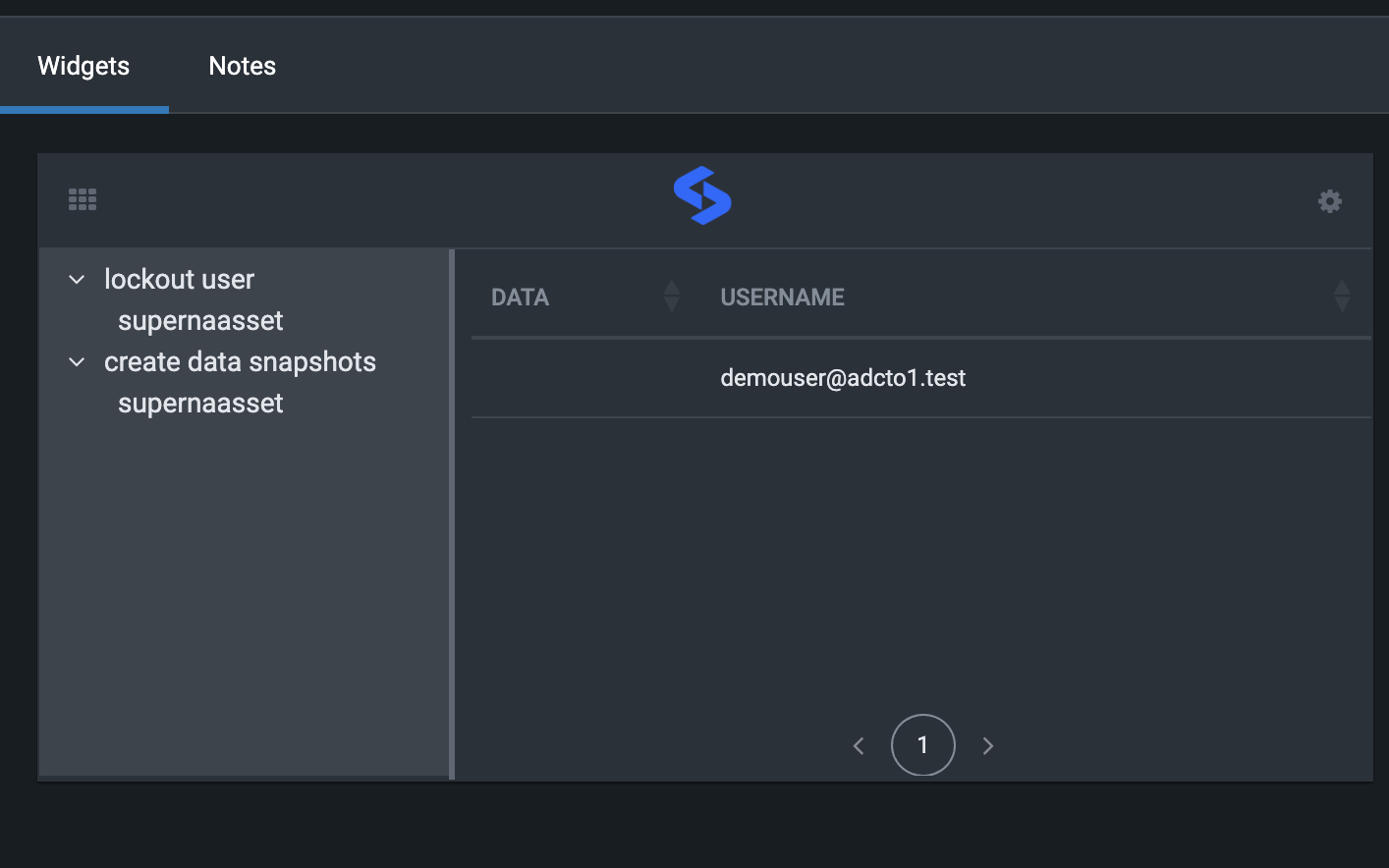The image size is (1389, 868).
Task: Click the DATA column header
Action: click(520, 298)
